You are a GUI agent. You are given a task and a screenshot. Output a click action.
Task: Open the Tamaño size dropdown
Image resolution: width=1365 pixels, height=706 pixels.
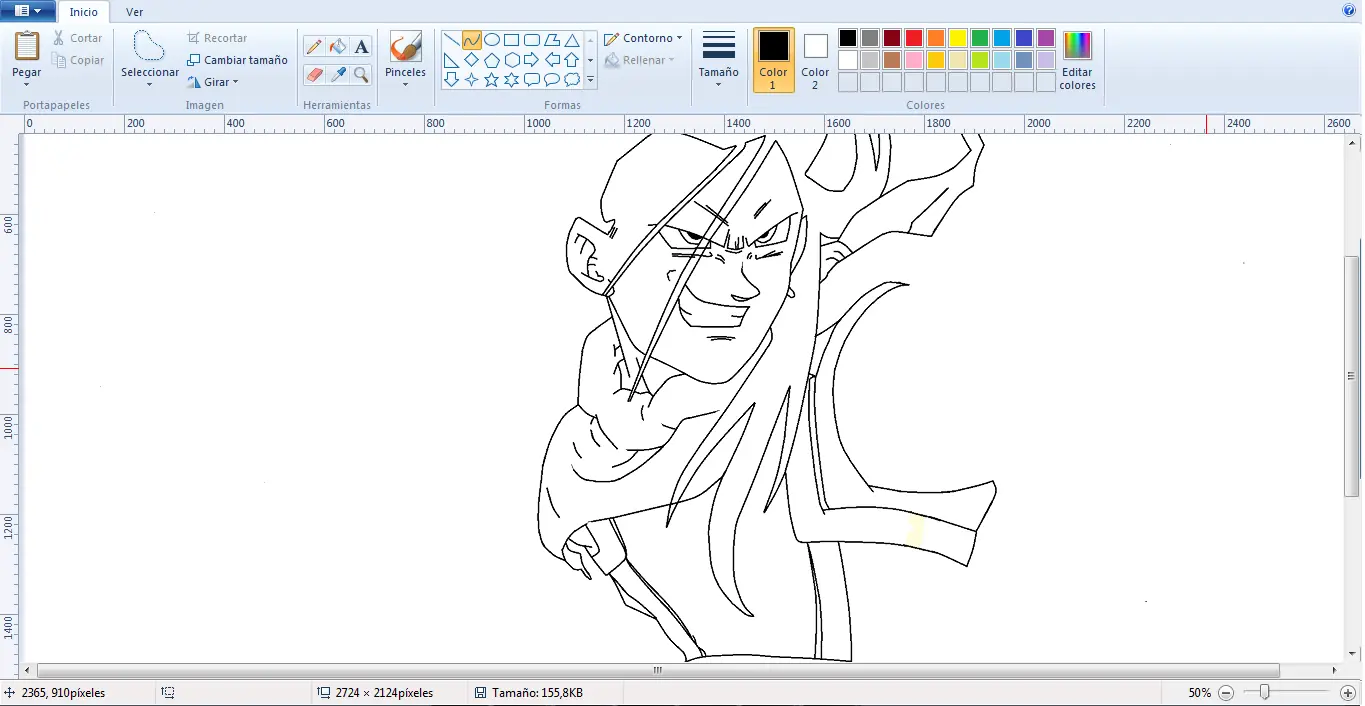click(718, 60)
